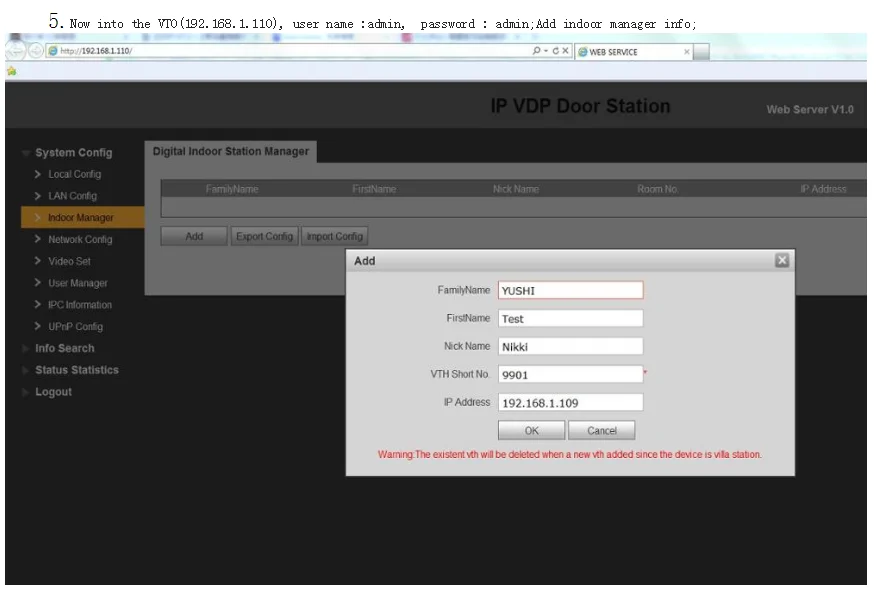Click the new blank tab button
Screen dimensions: 876x603
click(x=702, y=52)
